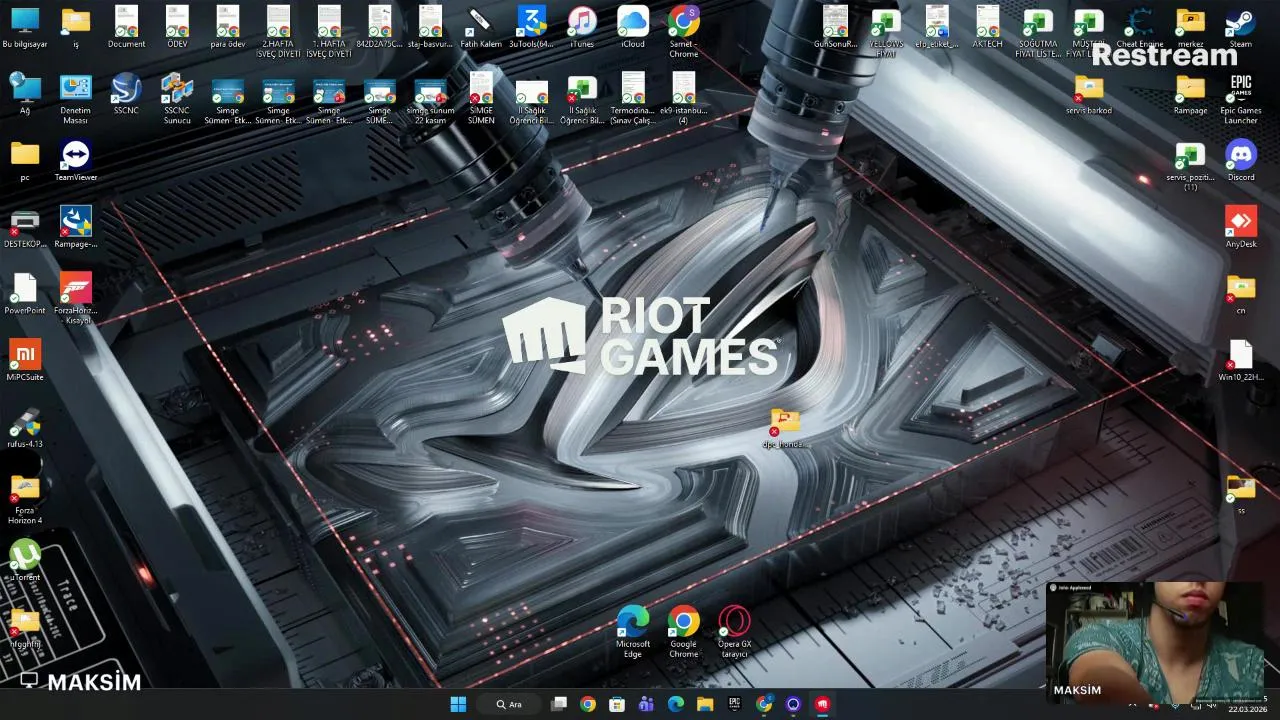Launch Epic Games Launcher desktop icon

pyautogui.click(x=1241, y=99)
